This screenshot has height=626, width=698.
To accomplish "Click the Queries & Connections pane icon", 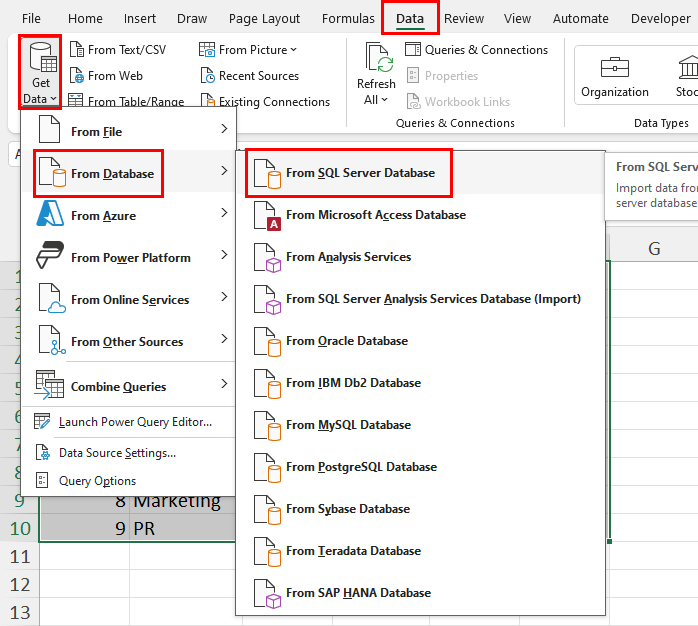I will coord(413,49).
